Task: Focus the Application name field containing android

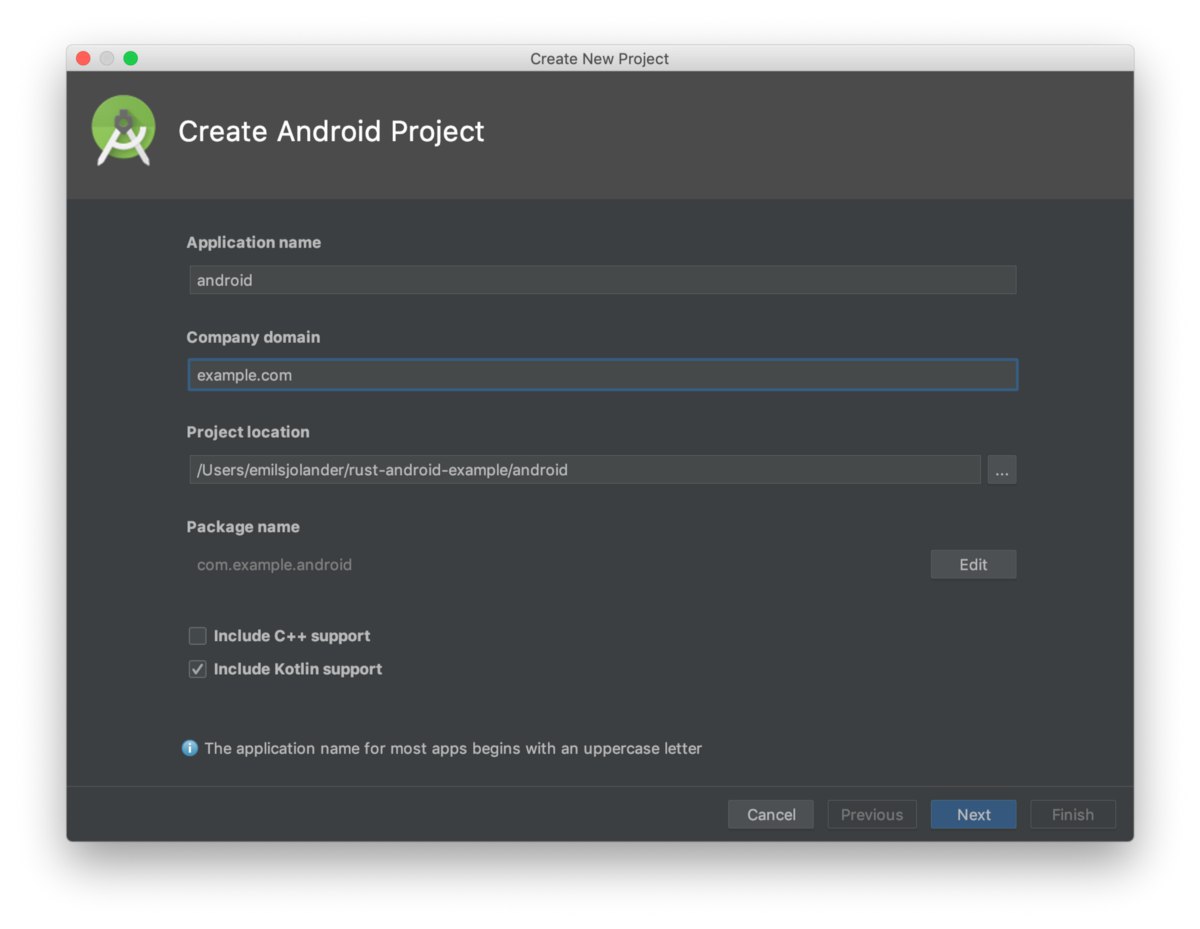Action: (603, 280)
